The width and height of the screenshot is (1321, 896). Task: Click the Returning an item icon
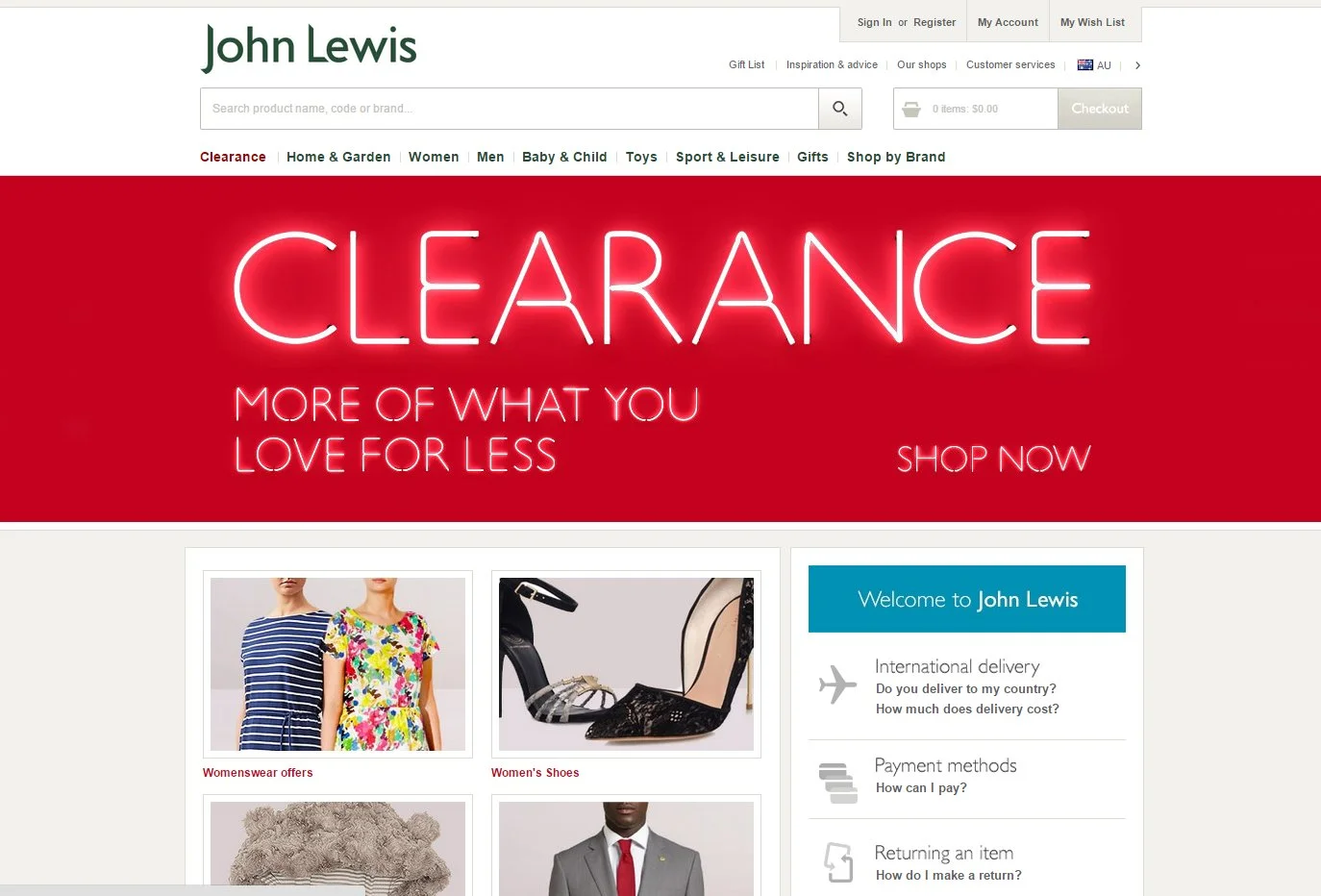pos(838,861)
